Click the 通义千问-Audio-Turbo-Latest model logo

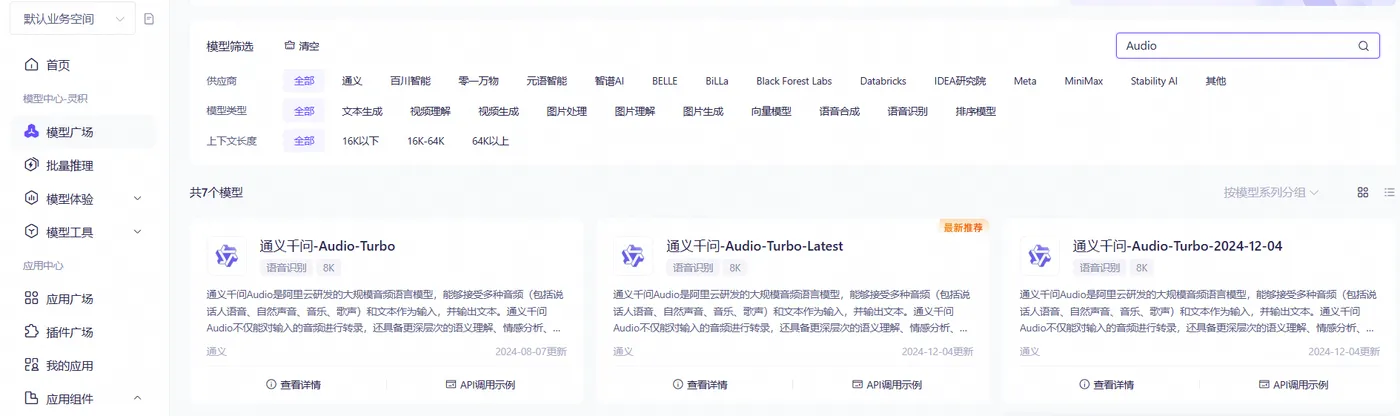(633, 256)
